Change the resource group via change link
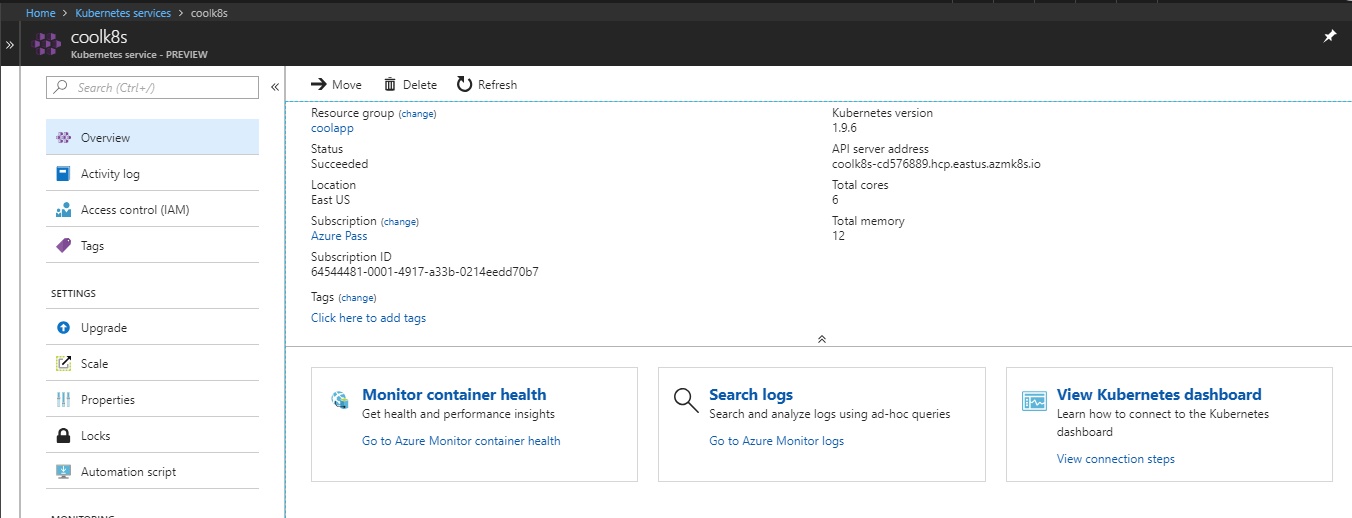Viewport: 1352px width, 518px height. point(417,114)
